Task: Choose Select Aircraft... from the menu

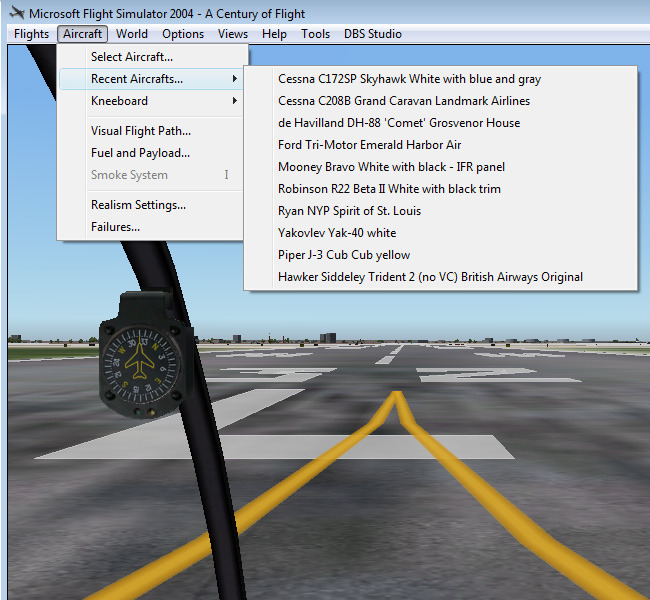Action: click(151, 57)
